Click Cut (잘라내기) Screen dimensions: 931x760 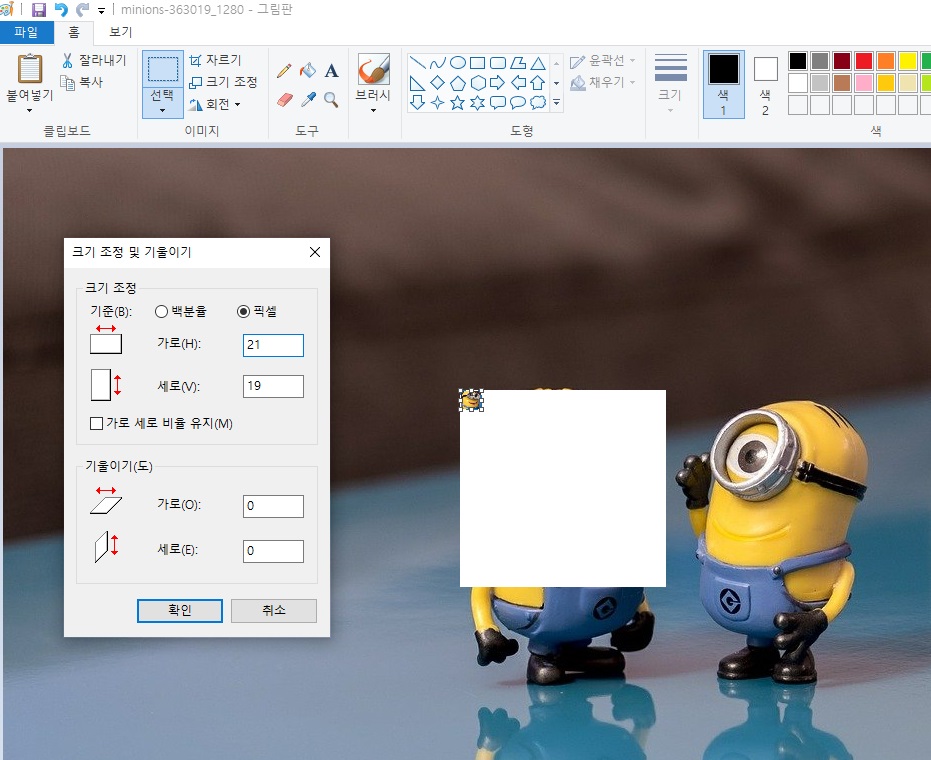[94, 60]
